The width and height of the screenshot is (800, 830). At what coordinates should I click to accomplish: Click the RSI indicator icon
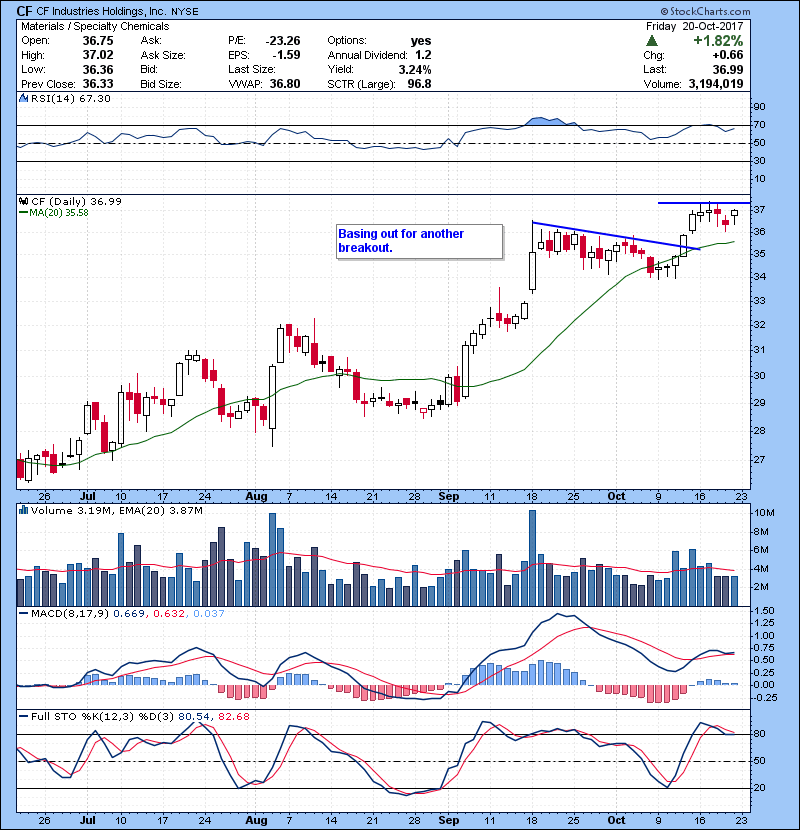click(x=23, y=98)
